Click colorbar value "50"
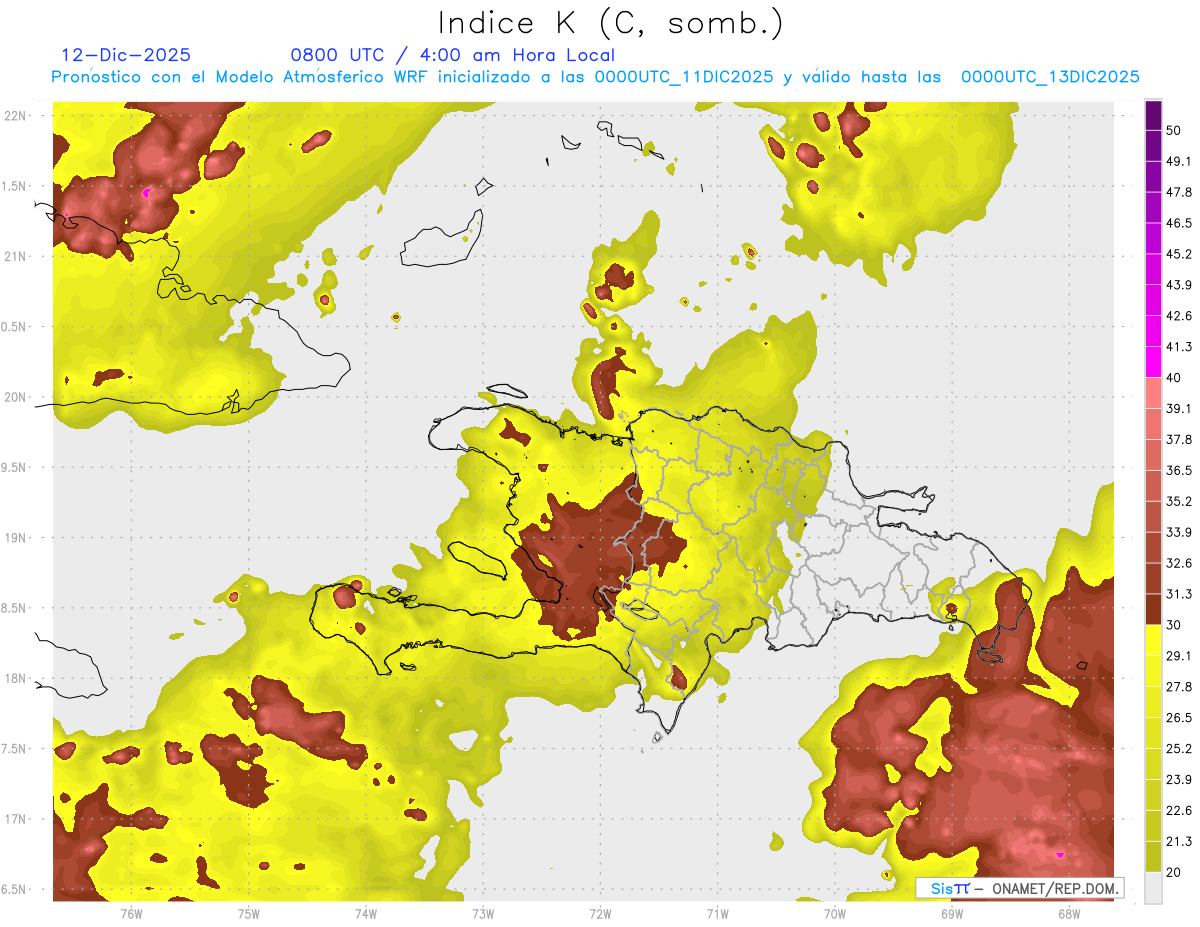Image resolution: width=1200 pixels, height=927 pixels. point(1174,130)
